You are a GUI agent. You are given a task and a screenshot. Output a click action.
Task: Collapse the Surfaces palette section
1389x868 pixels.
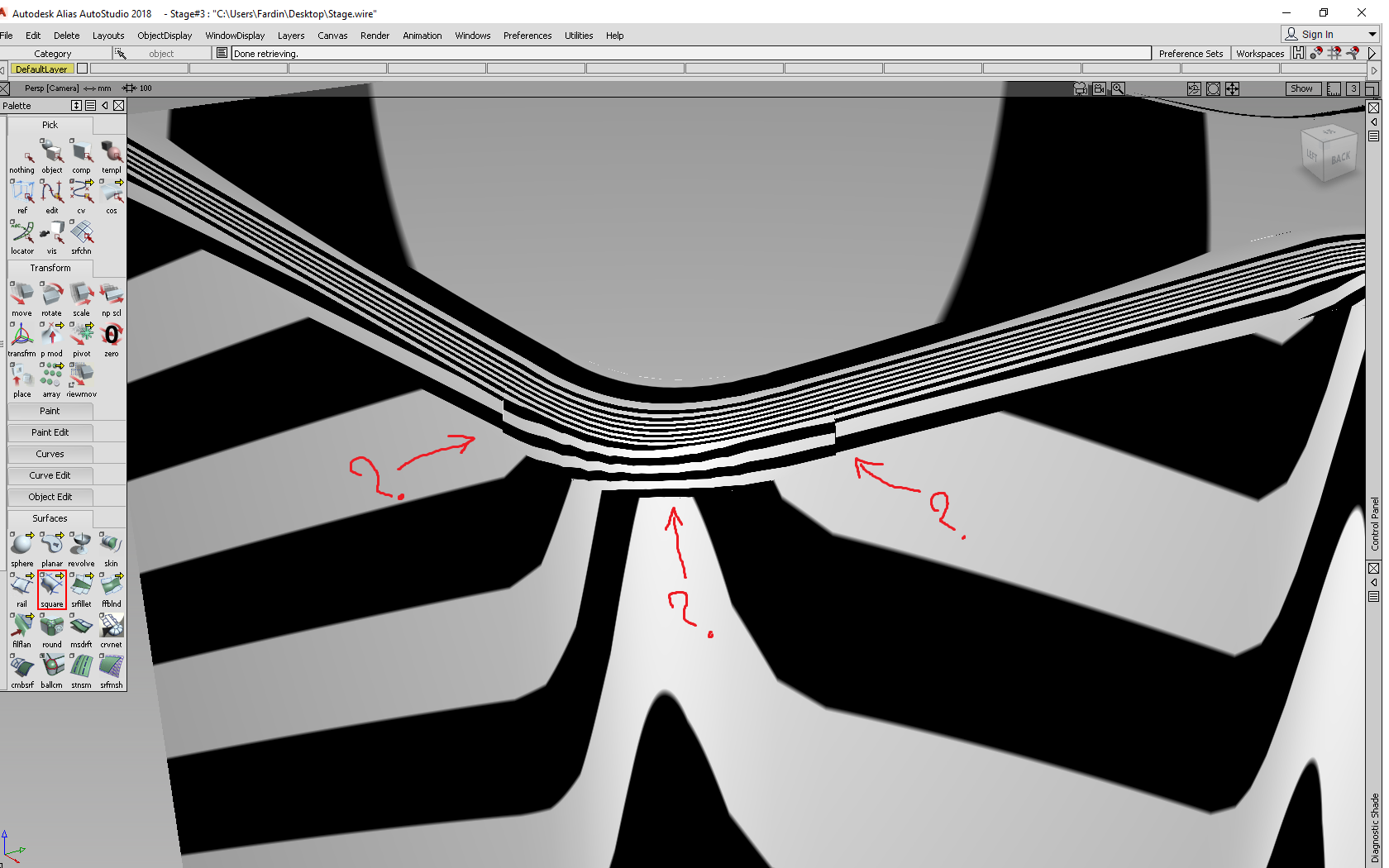[50, 517]
